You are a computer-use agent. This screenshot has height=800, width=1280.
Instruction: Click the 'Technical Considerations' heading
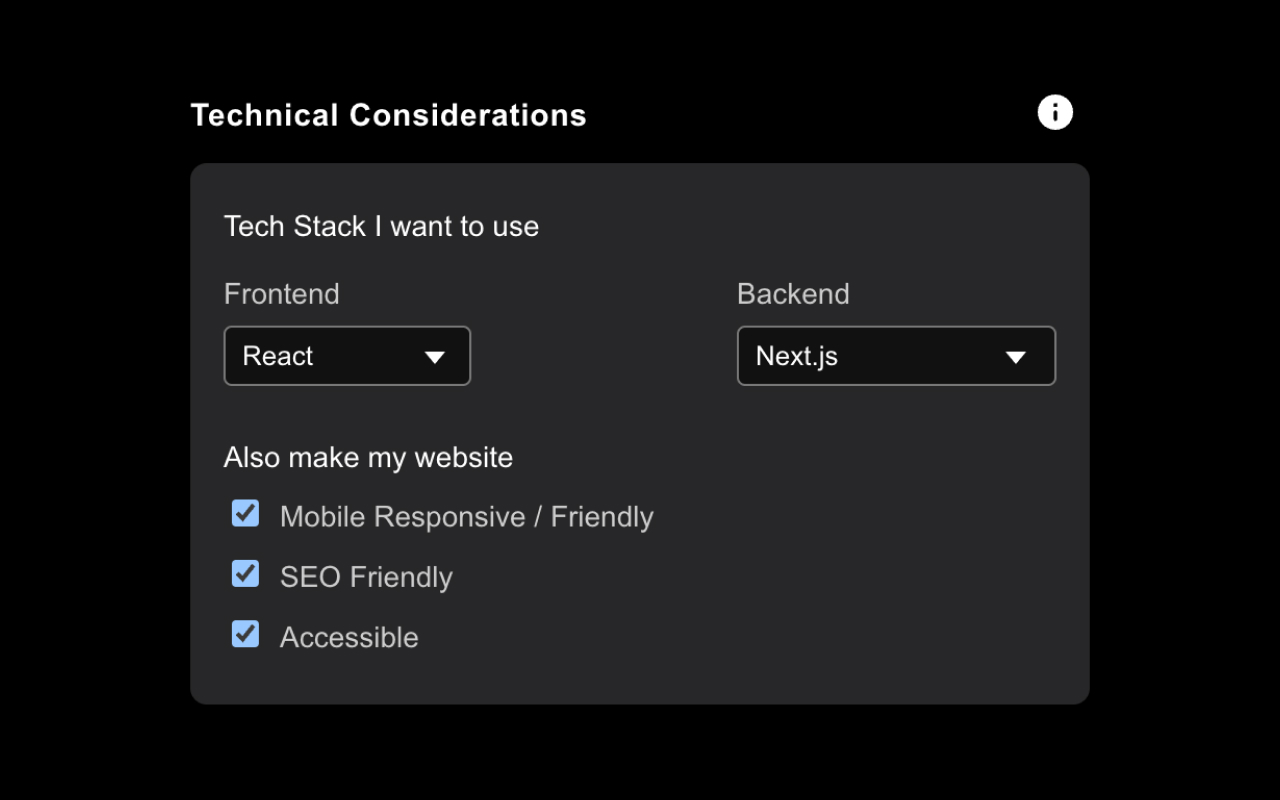(x=388, y=115)
